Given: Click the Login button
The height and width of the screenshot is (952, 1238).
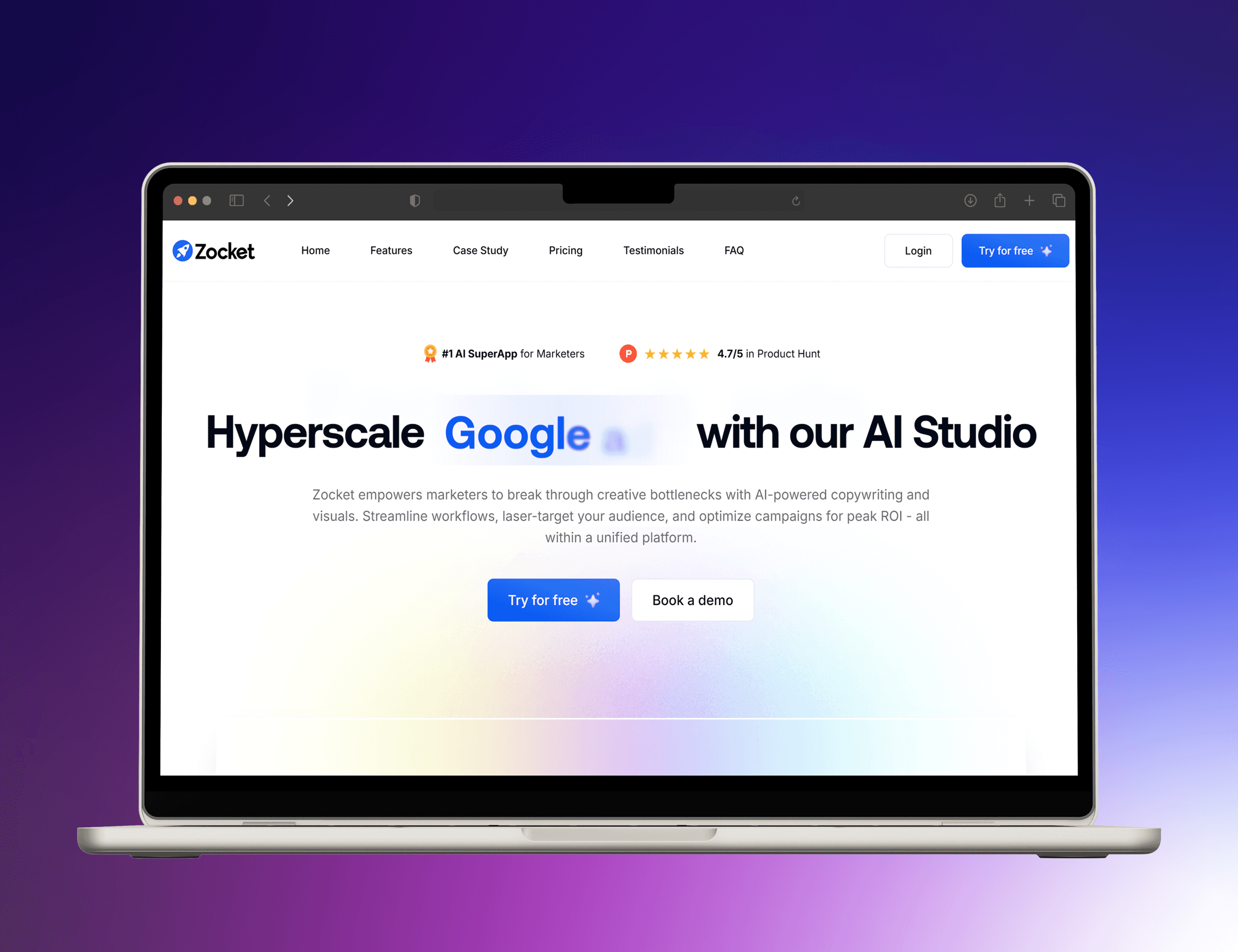Looking at the screenshot, I should (x=918, y=251).
